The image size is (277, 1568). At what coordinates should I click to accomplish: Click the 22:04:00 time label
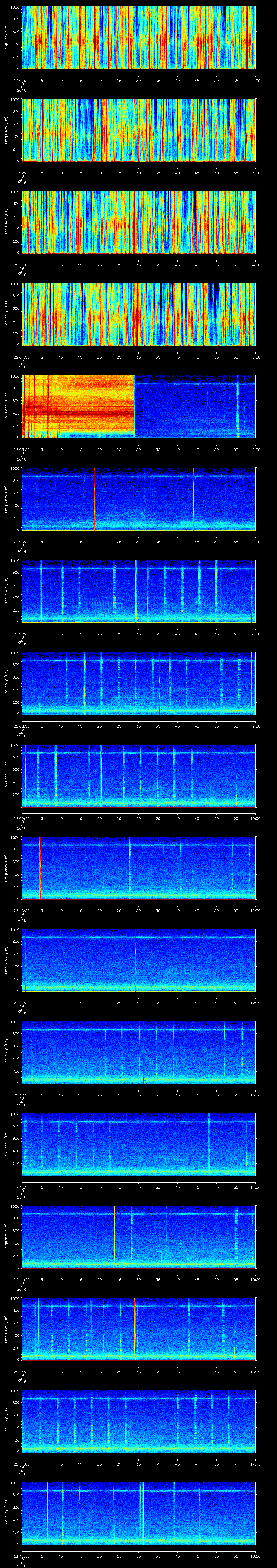point(21,357)
